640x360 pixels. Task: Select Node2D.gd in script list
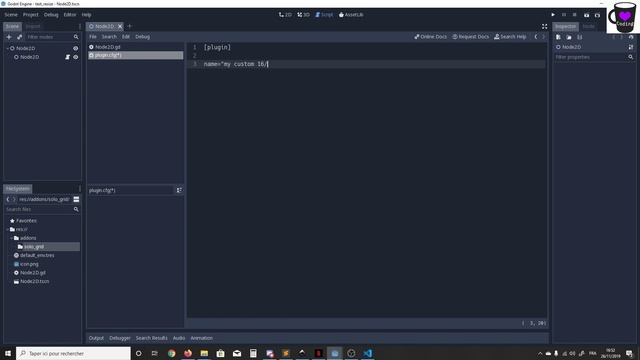tap(136, 47)
